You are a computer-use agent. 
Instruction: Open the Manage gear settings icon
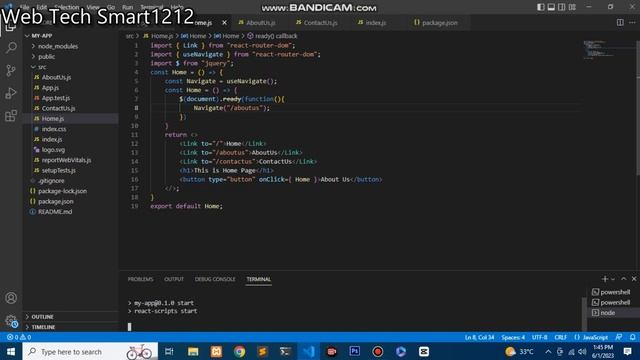tap(11, 321)
